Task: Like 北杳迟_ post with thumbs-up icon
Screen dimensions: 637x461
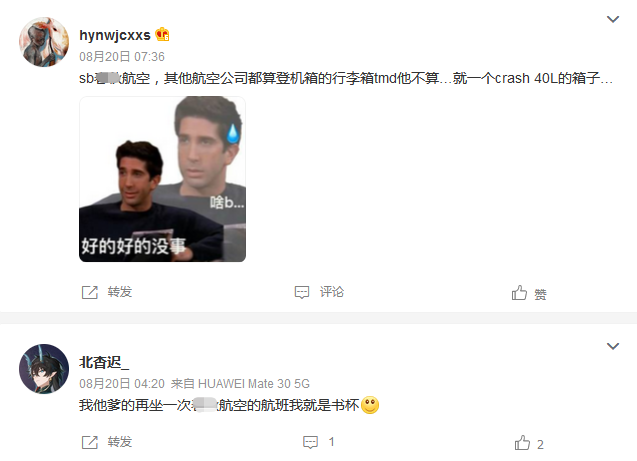Action: pyautogui.click(x=522, y=443)
